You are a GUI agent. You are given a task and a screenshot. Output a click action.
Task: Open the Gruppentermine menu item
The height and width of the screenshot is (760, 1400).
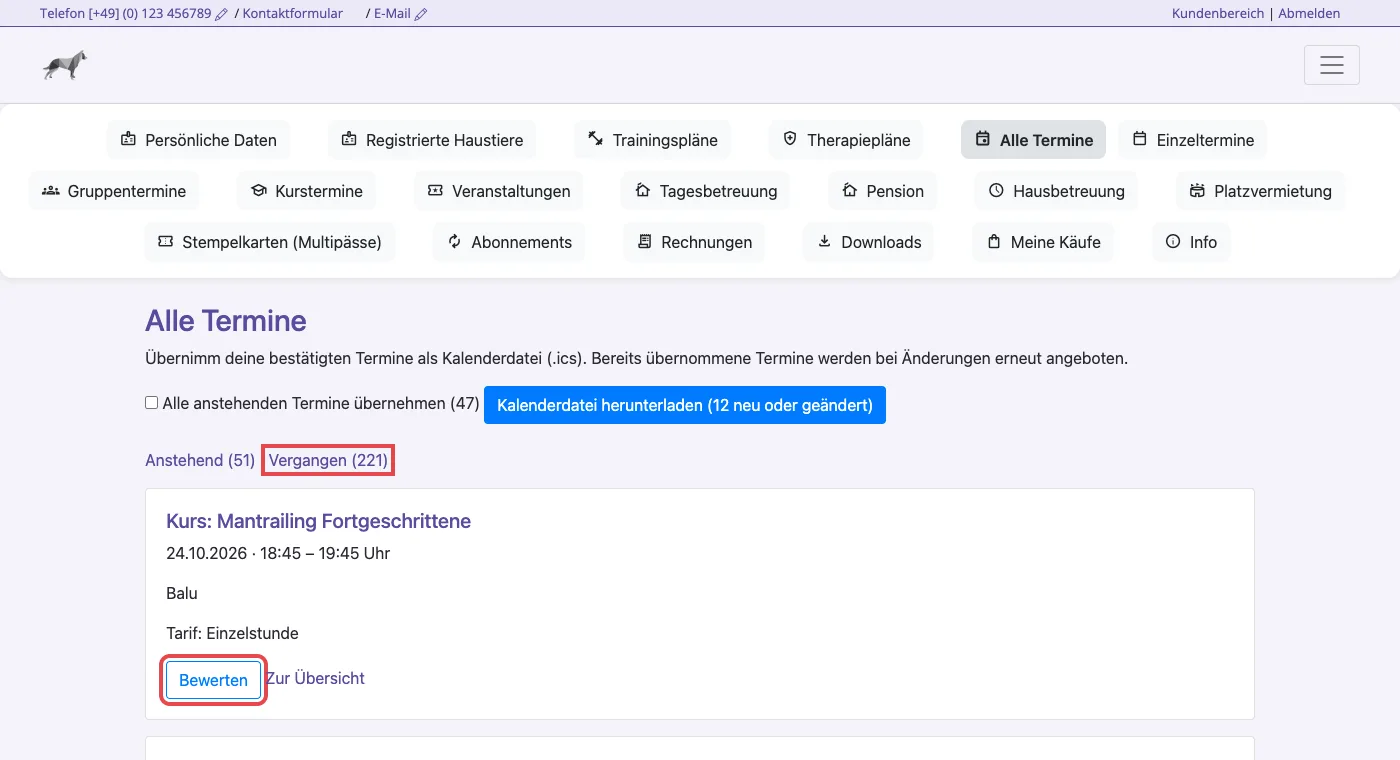[x=114, y=190]
